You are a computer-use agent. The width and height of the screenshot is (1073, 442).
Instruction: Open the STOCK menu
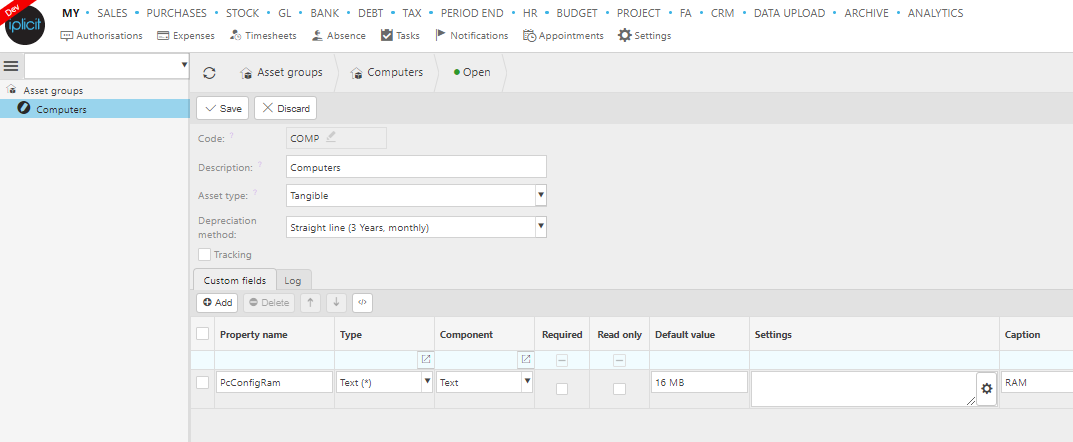pos(242,13)
